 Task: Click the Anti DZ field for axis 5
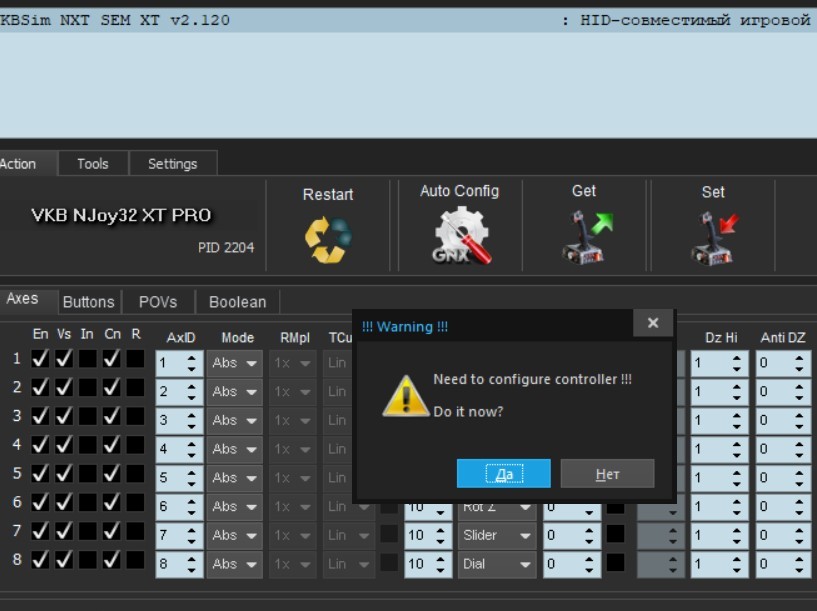[x=783, y=478]
